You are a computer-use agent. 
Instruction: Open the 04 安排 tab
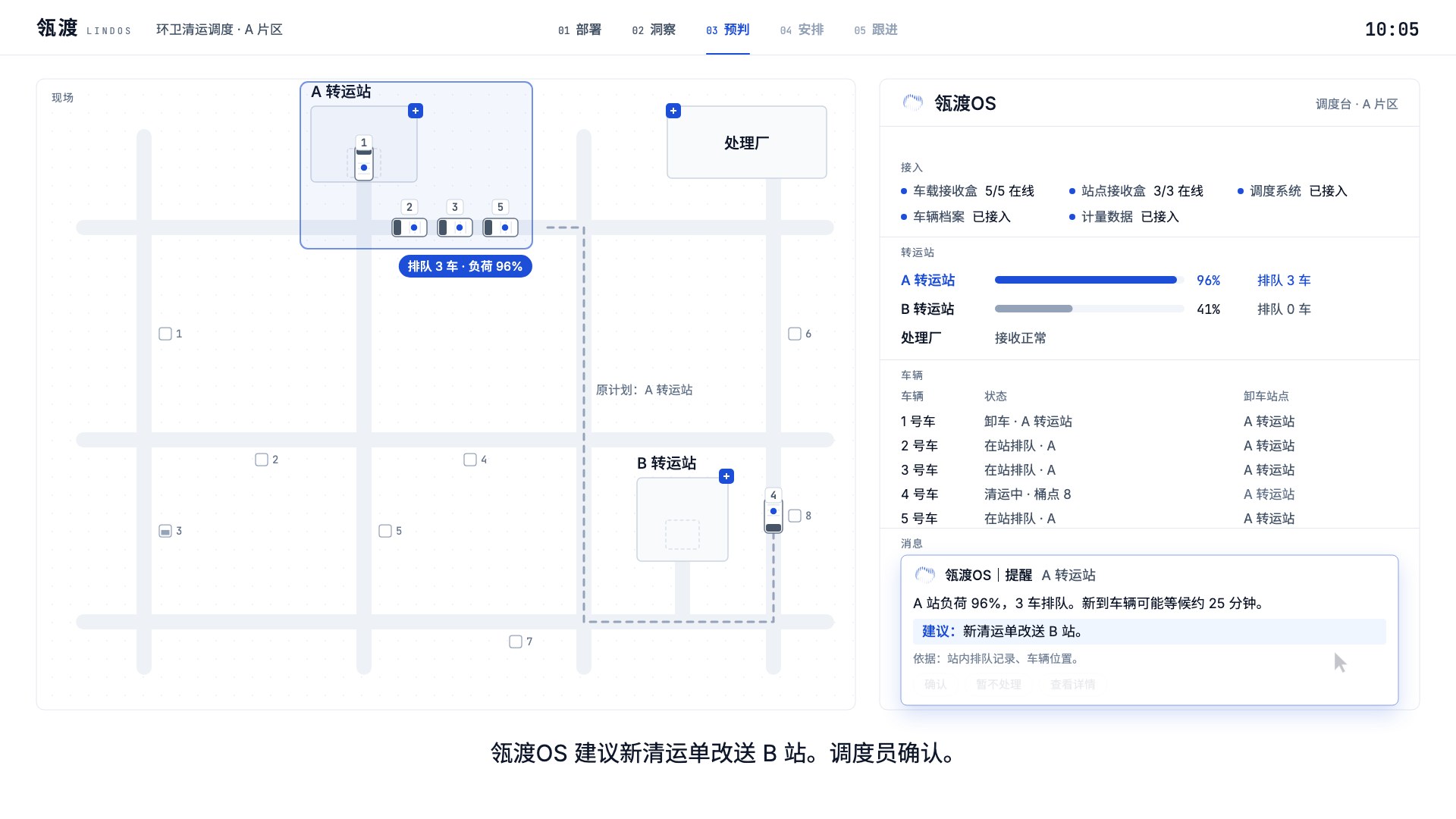click(802, 30)
